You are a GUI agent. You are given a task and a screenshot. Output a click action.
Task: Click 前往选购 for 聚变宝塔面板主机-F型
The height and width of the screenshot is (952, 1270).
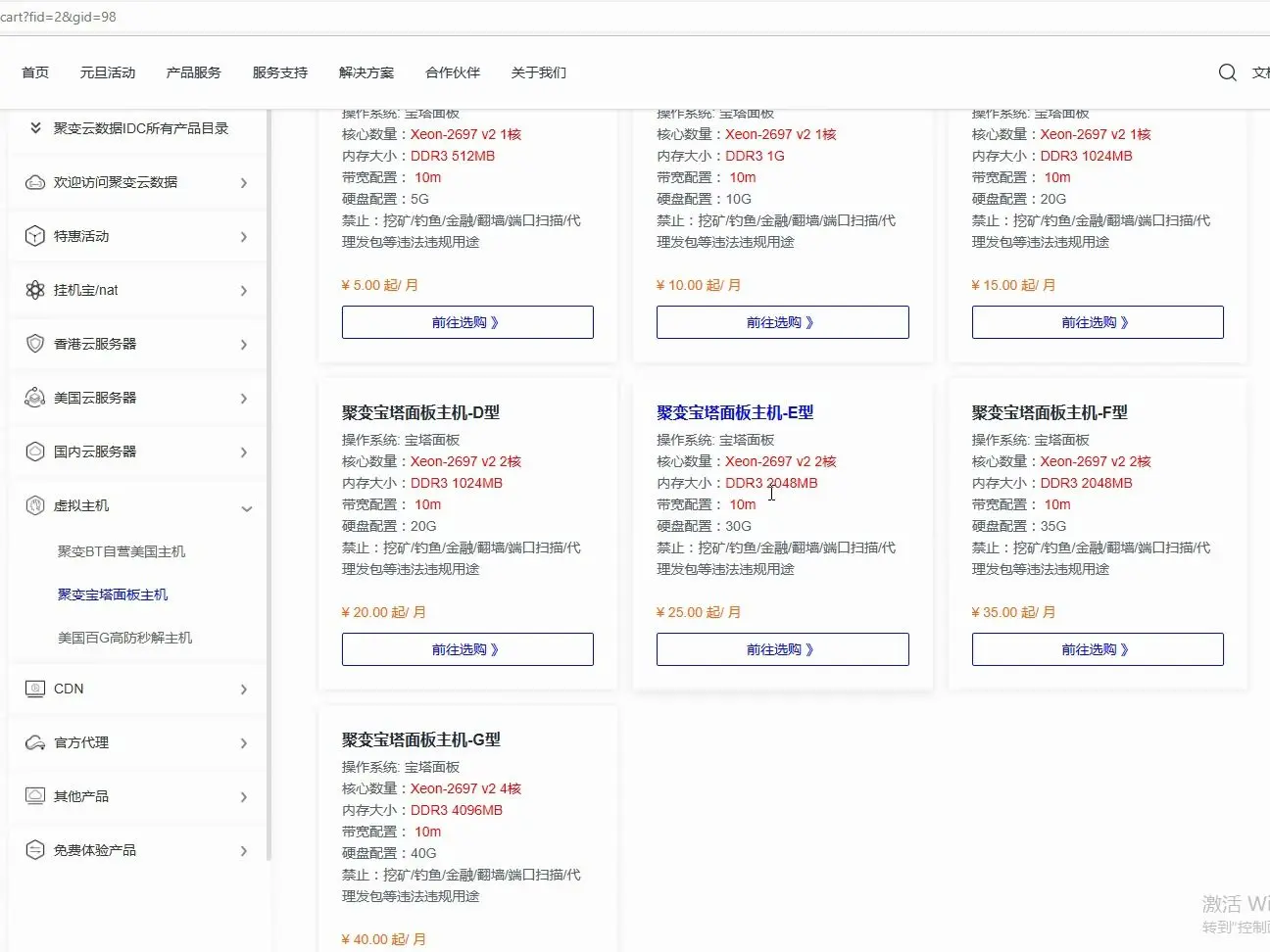point(1098,649)
